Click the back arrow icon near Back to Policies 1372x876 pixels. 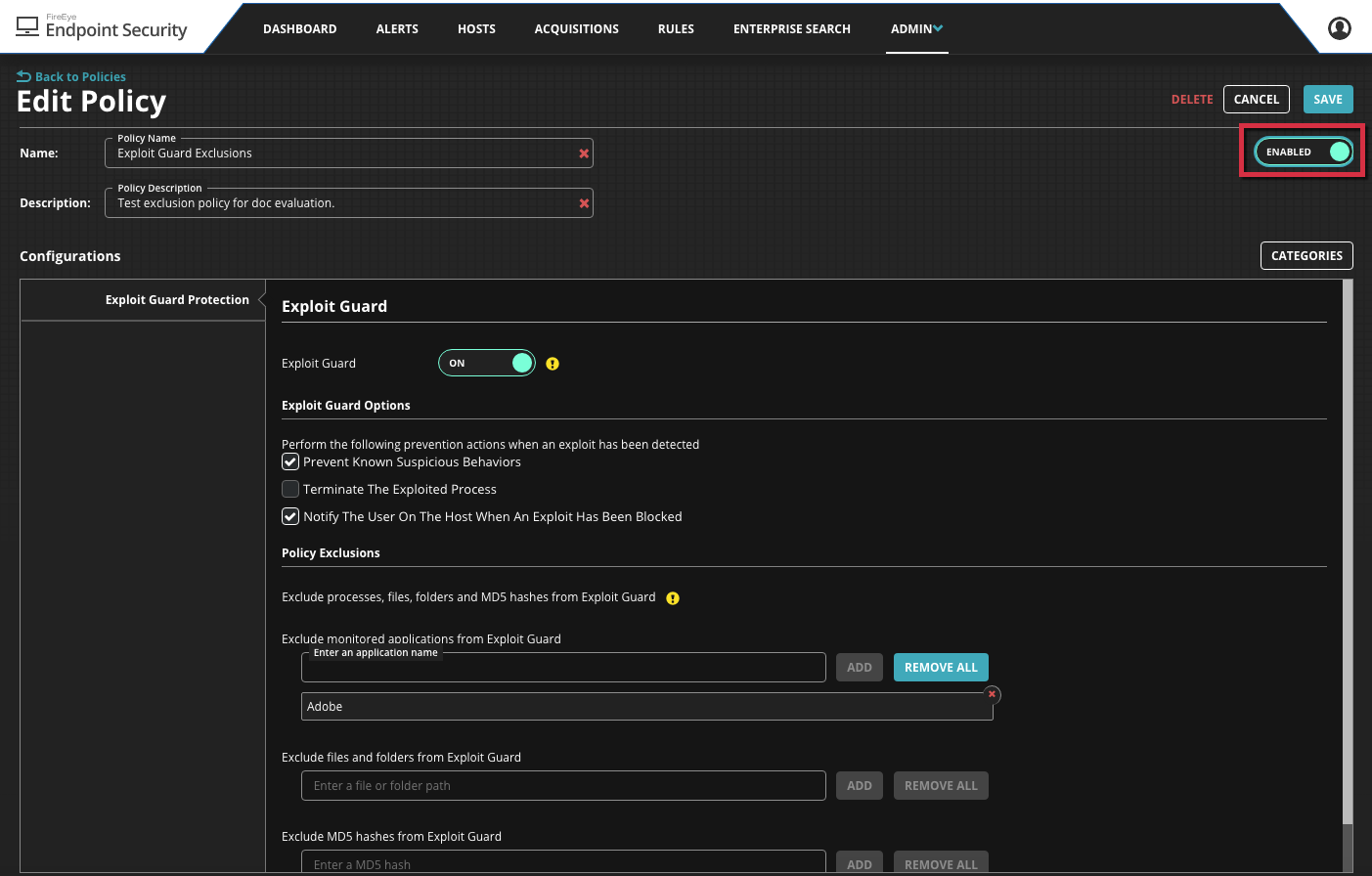(x=24, y=76)
